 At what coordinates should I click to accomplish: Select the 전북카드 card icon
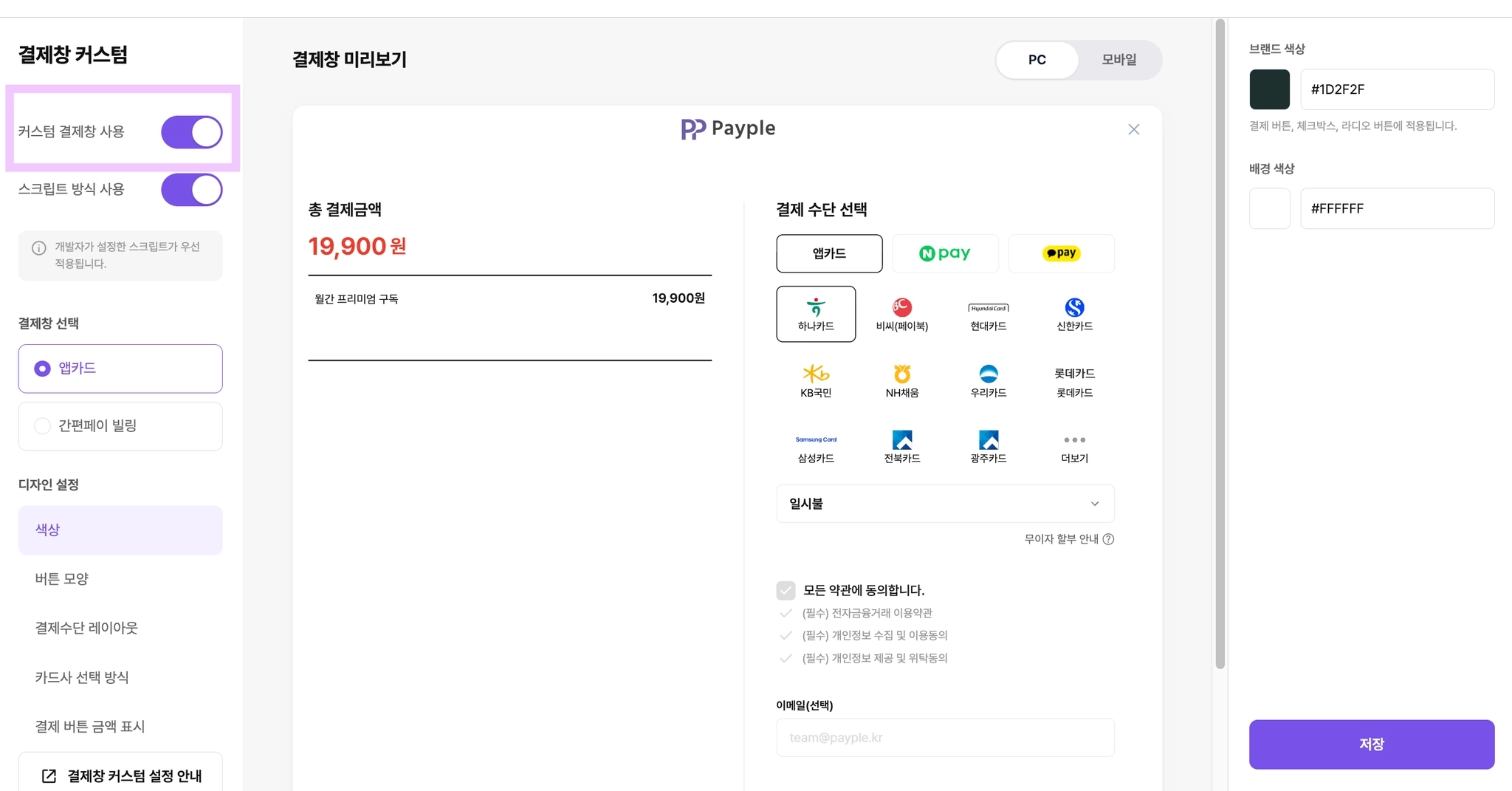[x=902, y=446]
